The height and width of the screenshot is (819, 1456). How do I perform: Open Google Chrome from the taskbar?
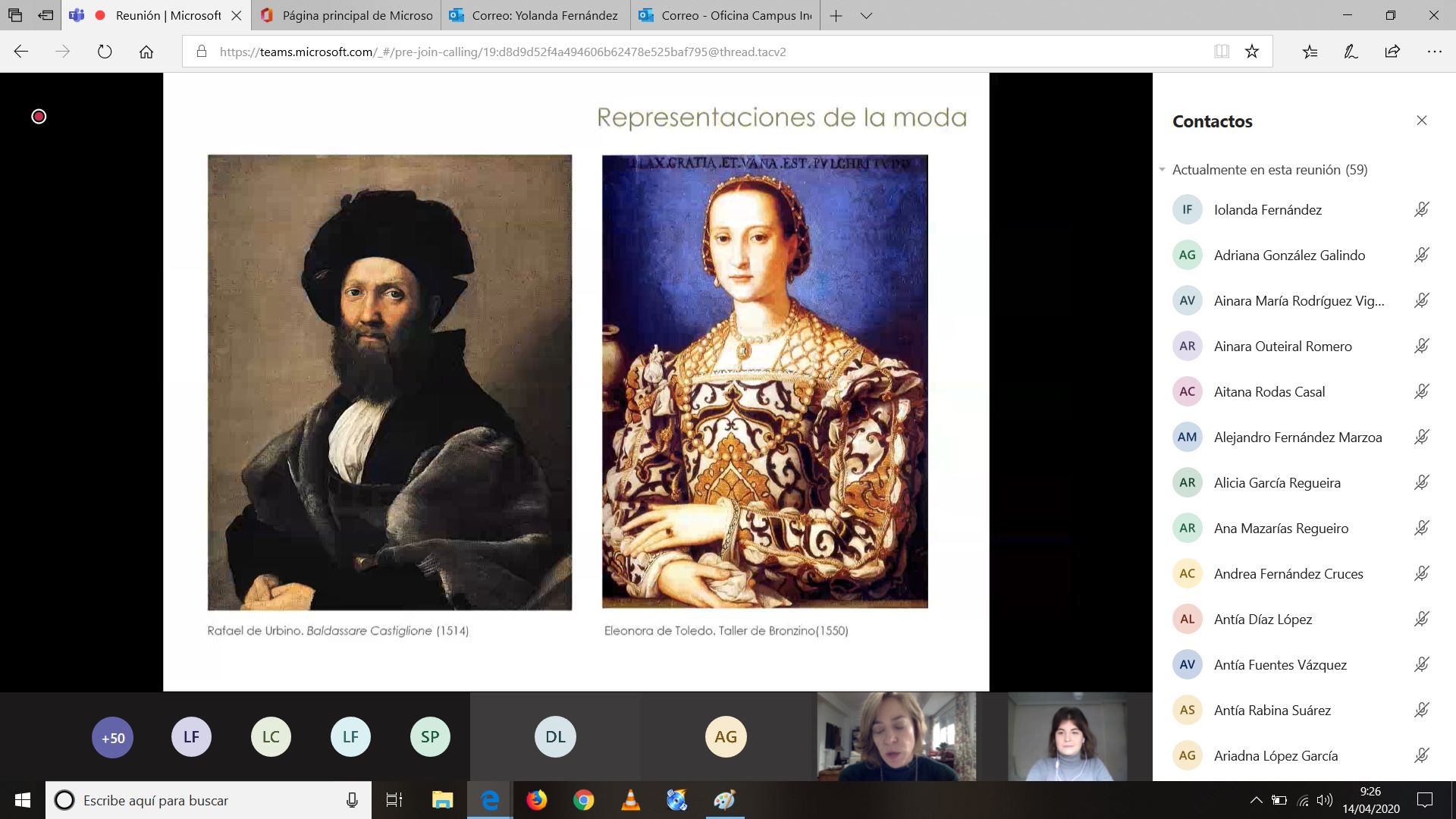point(583,800)
